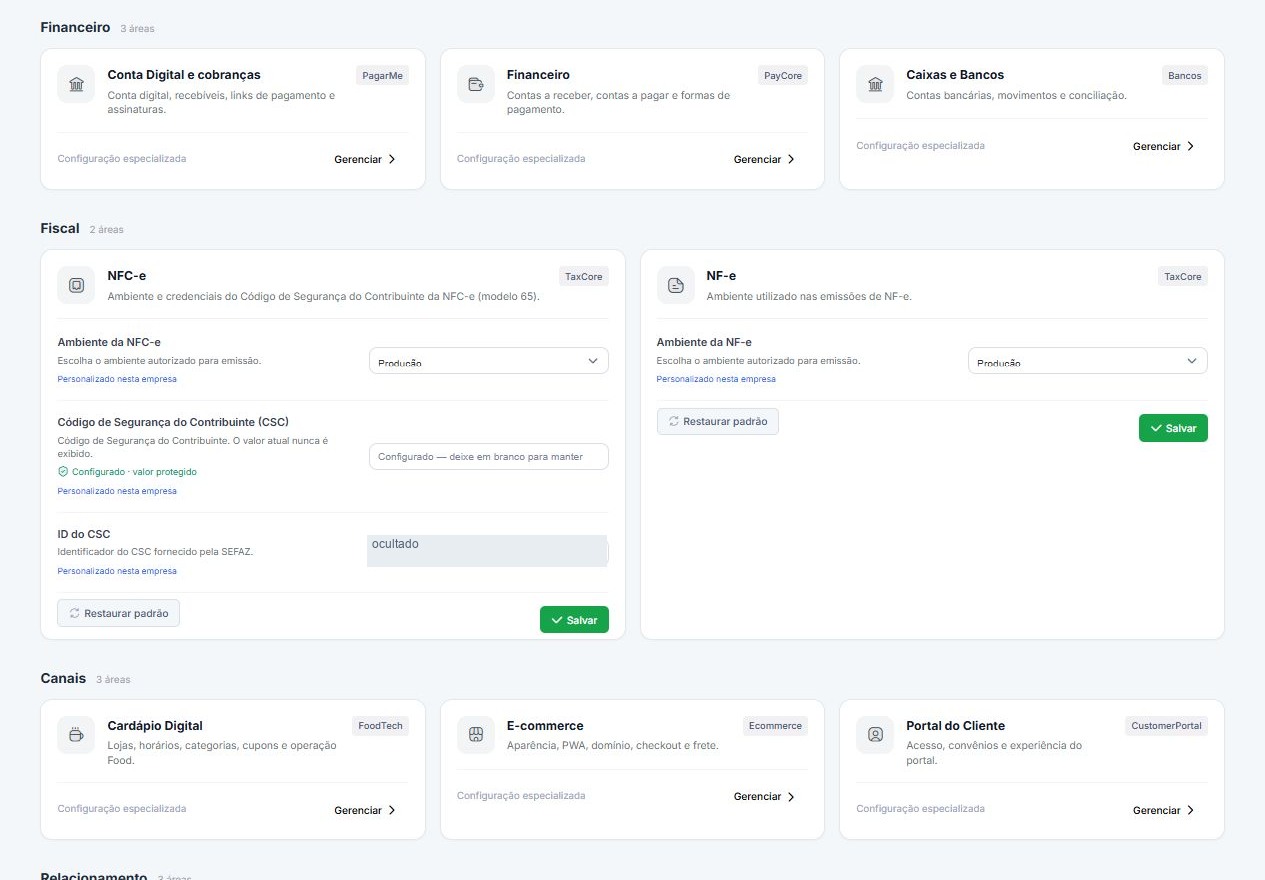The image size is (1265, 880).
Task: Save the NF-e settings
Action: click(x=1173, y=428)
